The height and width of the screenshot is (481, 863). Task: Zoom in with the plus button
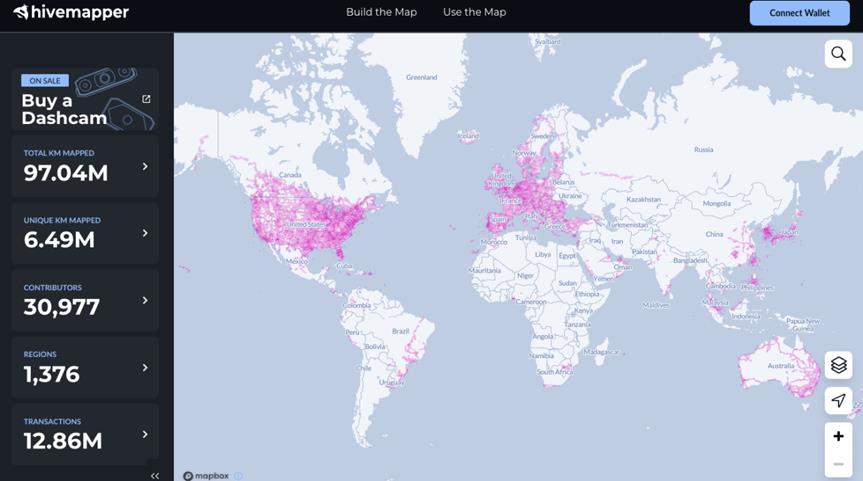coord(838,436)
